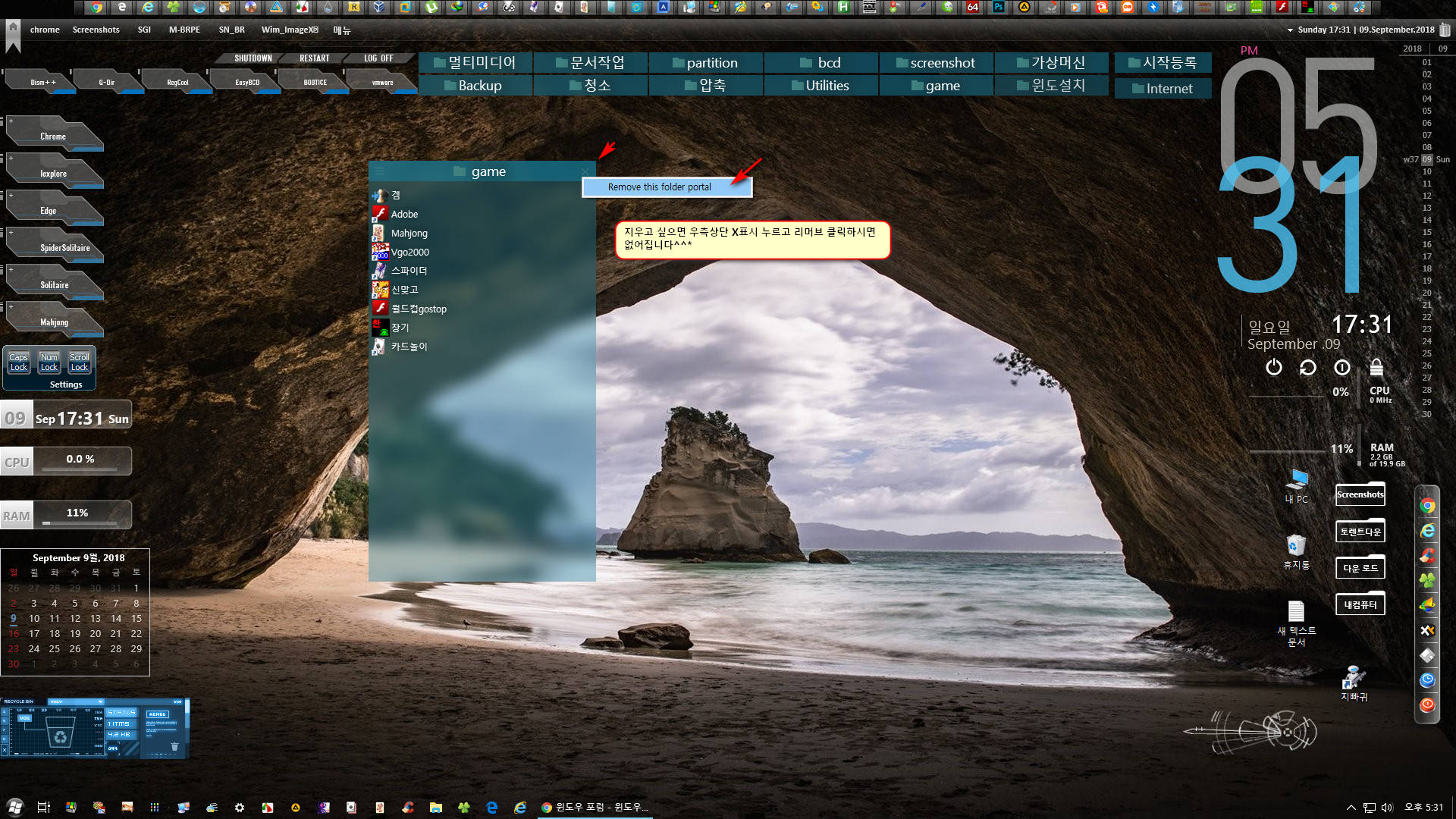Screen dimensions: 1456x819
Task: Open the 멀티미디어 folder tab
Action: pos(475,62)
